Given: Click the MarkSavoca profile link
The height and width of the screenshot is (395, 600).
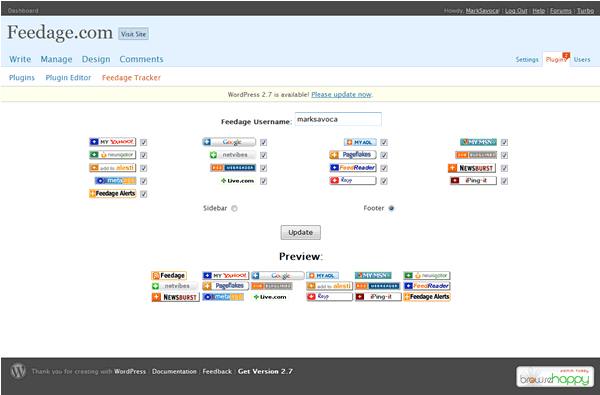Looking at the screenshot, I should tap(482, 11).
